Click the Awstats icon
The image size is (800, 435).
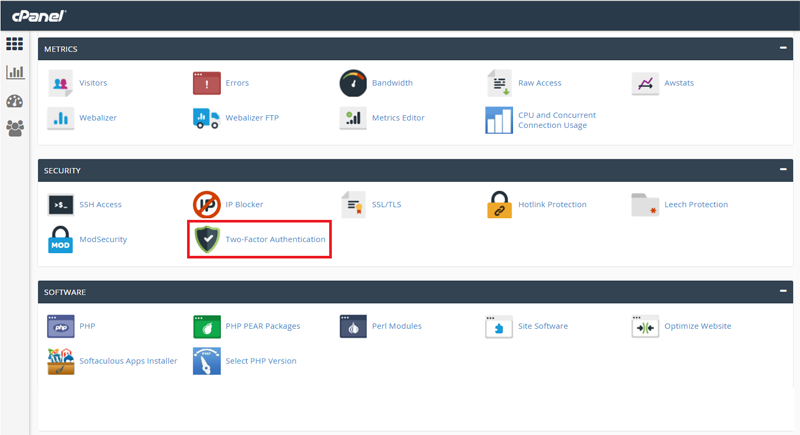(645, 83)
